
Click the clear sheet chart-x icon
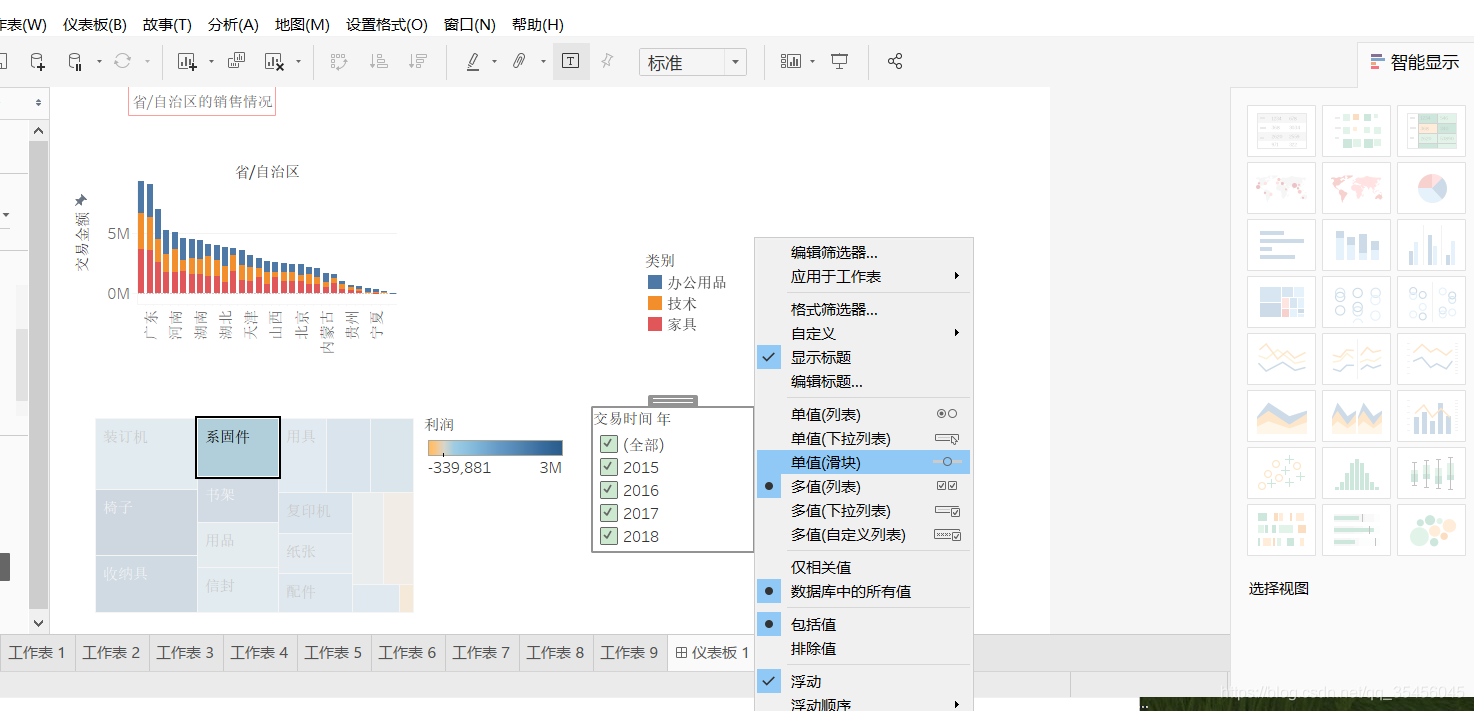[275, 62]
